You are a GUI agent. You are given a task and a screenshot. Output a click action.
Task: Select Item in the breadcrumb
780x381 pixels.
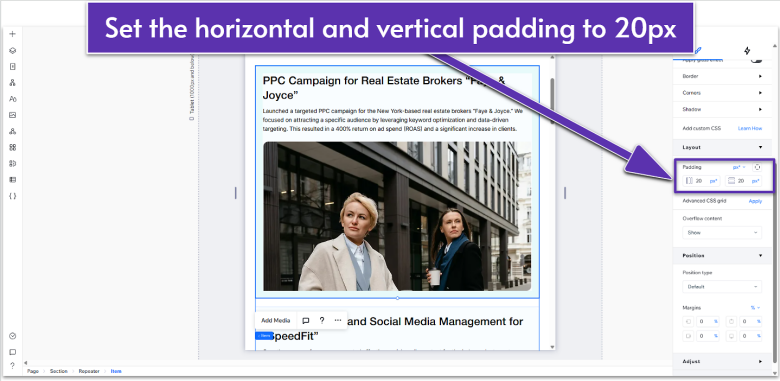(x=116, y=371)
